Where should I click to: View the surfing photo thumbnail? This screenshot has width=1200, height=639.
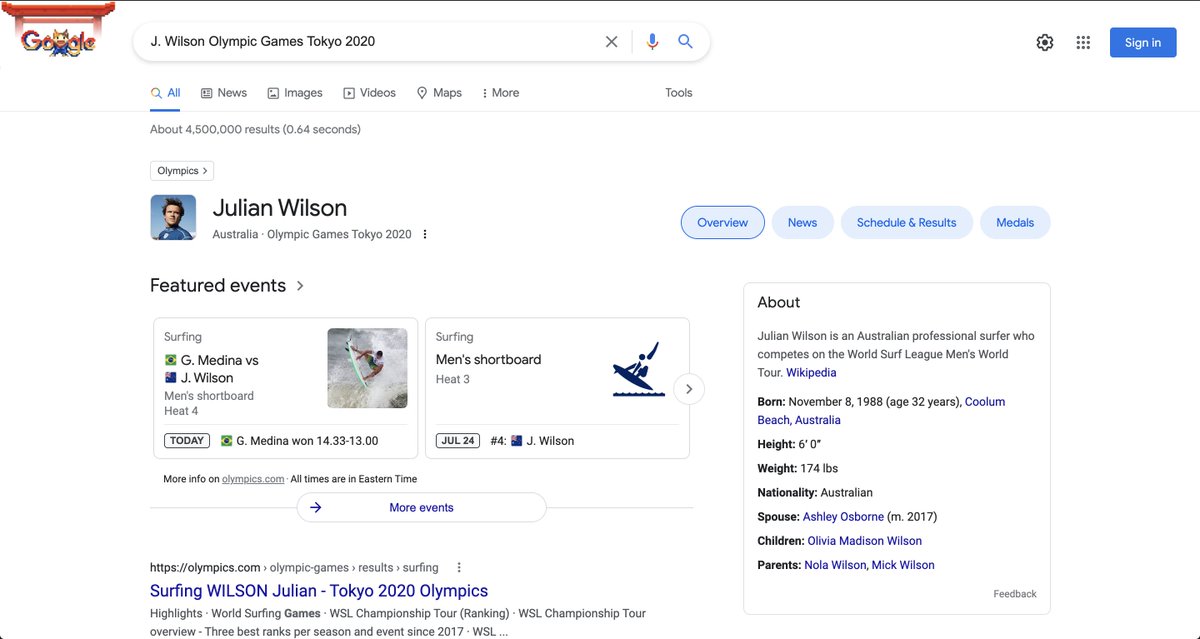367,368
